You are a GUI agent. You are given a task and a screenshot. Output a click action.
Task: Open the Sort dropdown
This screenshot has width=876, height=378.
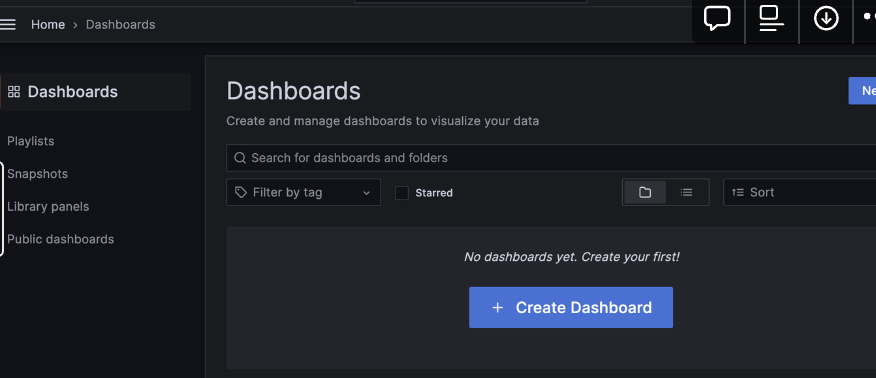click(x=799, y=192)
